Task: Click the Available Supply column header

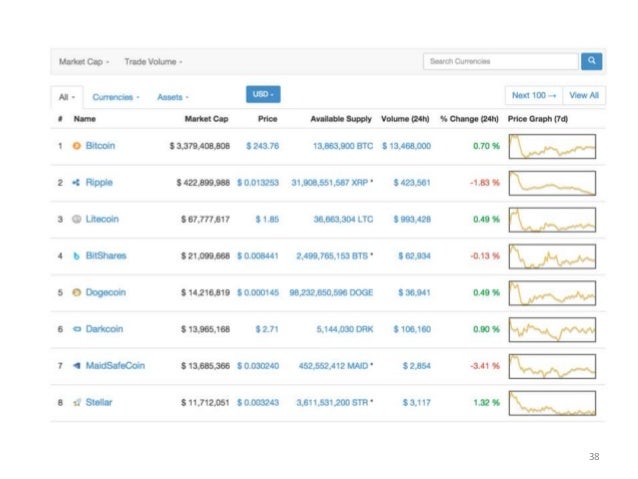Action: tap(341, 119)
